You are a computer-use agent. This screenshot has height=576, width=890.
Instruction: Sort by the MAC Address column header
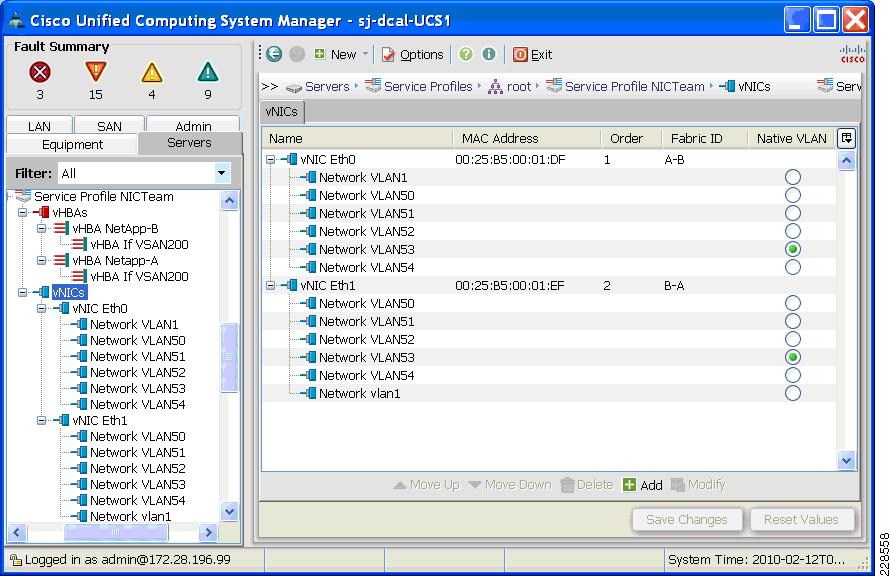coord(527,138)
